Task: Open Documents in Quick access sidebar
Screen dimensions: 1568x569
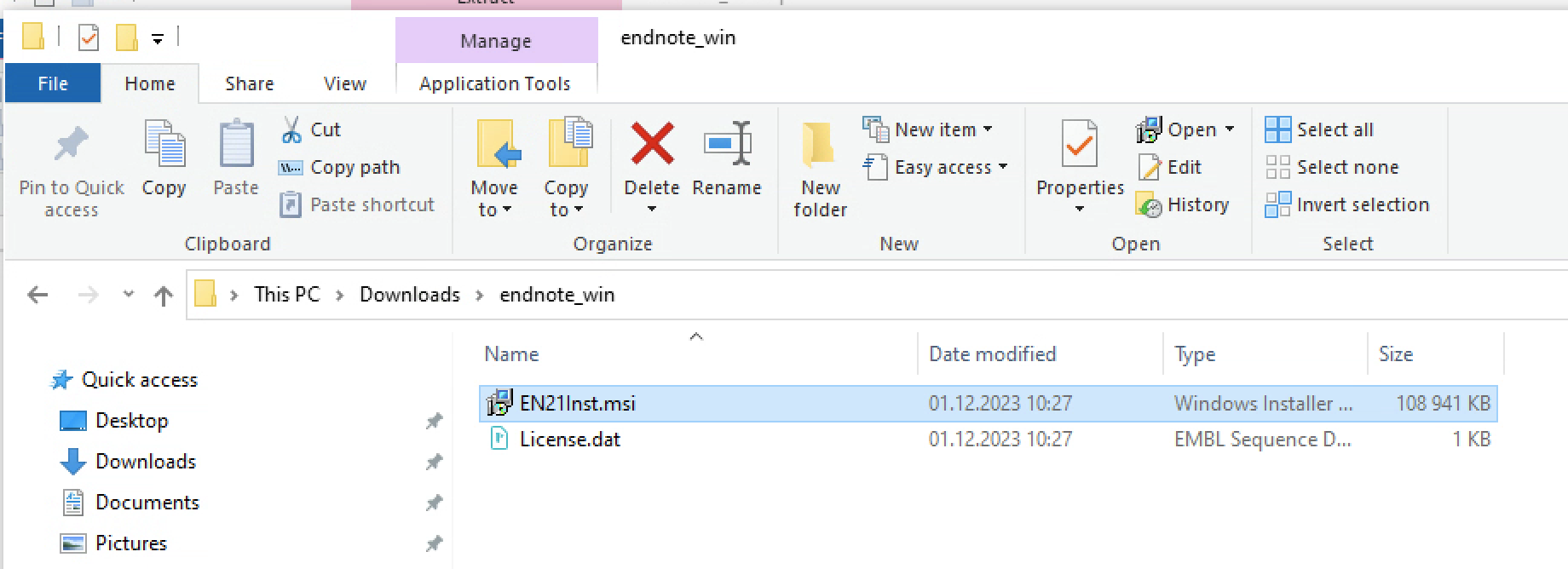Action: [x=147, y=503]
